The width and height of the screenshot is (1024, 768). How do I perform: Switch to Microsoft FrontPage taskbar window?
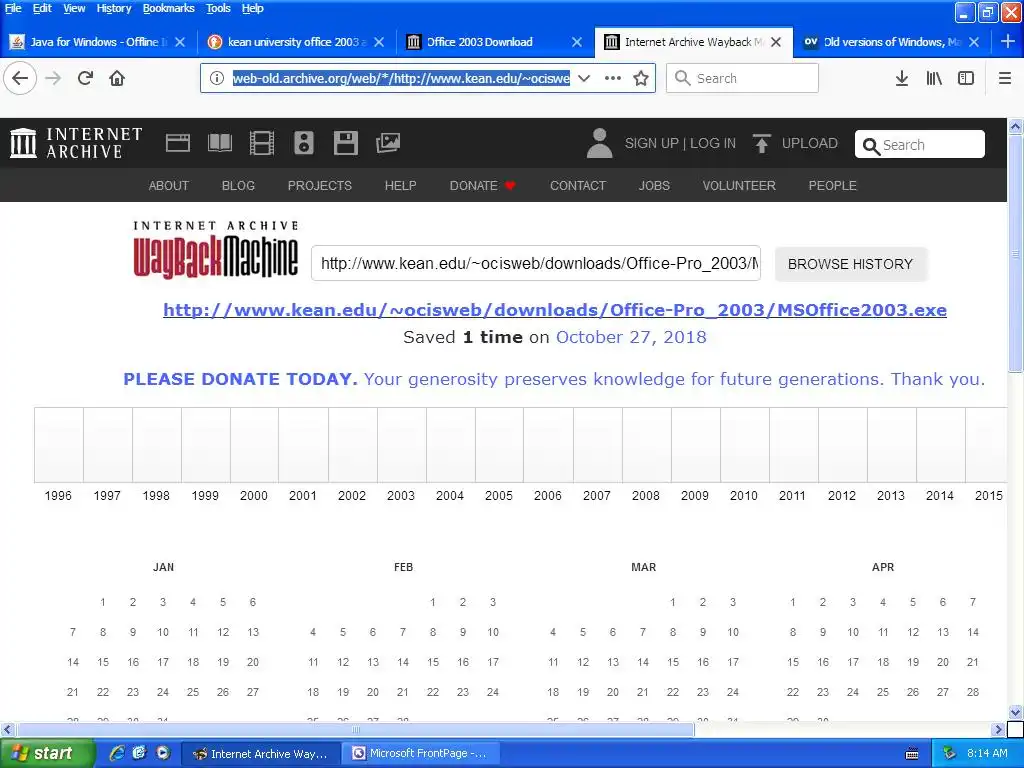[420, 753]
